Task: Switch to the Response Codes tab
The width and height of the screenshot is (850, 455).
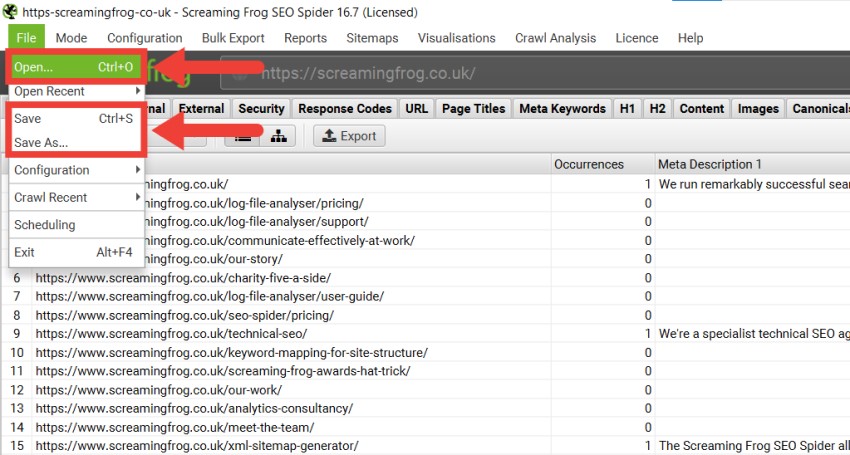Action: tap(345, 108)
